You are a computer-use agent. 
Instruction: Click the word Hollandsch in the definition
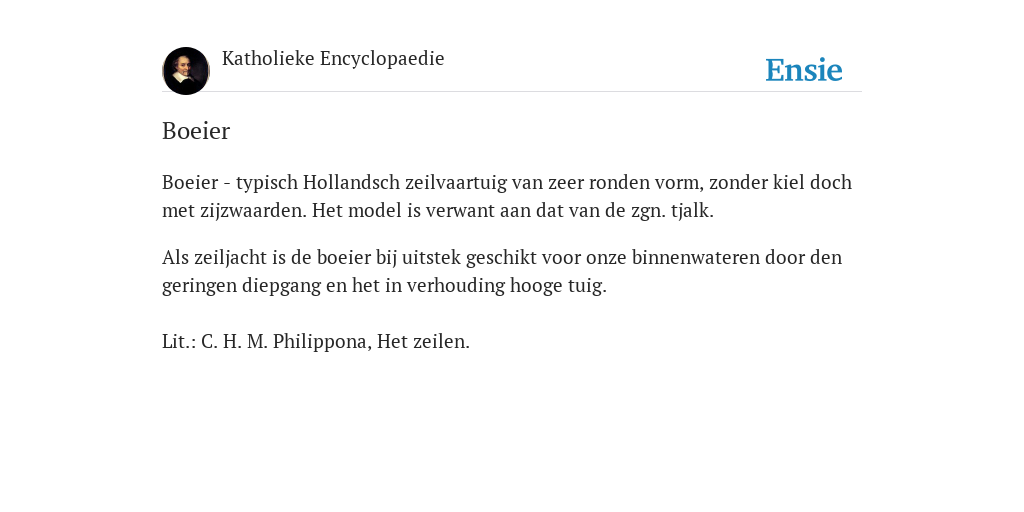click(351, 182)
